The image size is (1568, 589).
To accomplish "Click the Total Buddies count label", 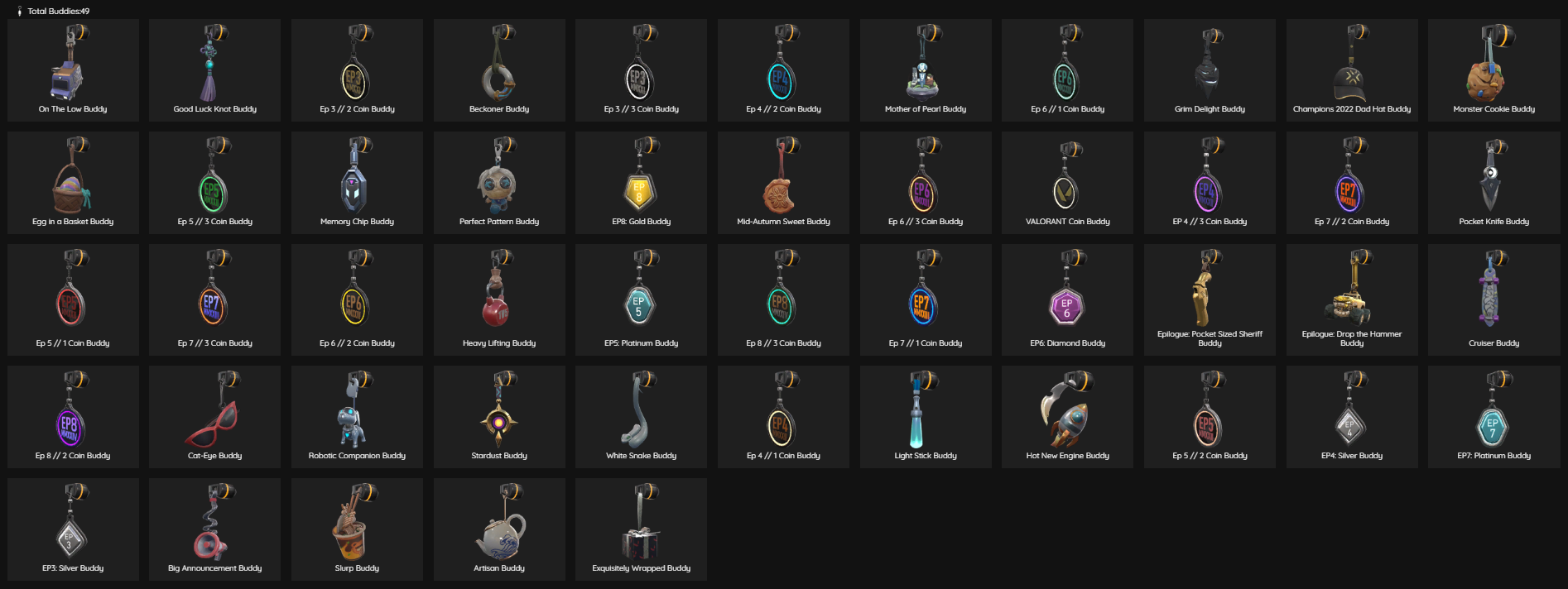I will [58, 11].
